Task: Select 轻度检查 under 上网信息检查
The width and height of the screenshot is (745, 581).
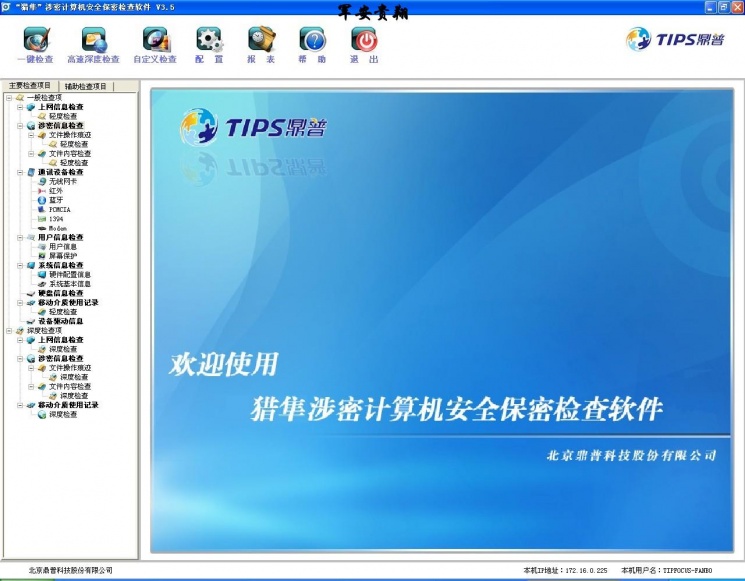Action: [x=63, y=116]
